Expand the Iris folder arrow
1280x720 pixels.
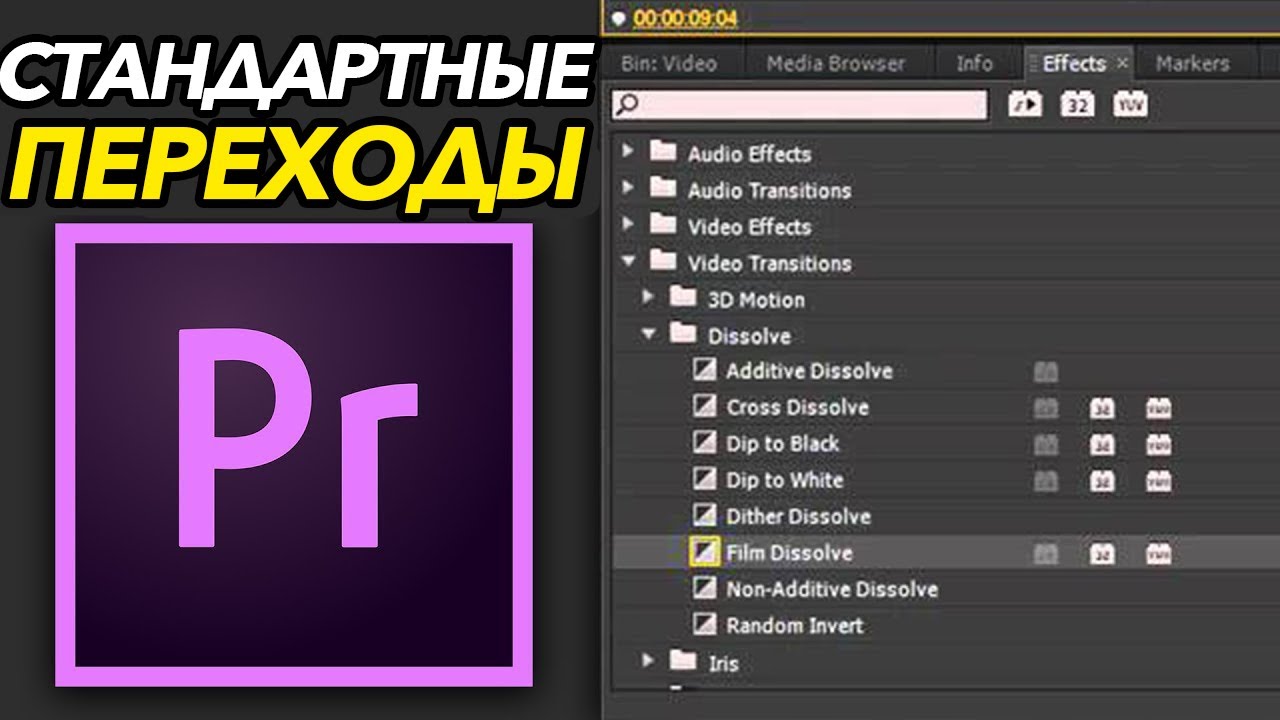pos(649,660)
